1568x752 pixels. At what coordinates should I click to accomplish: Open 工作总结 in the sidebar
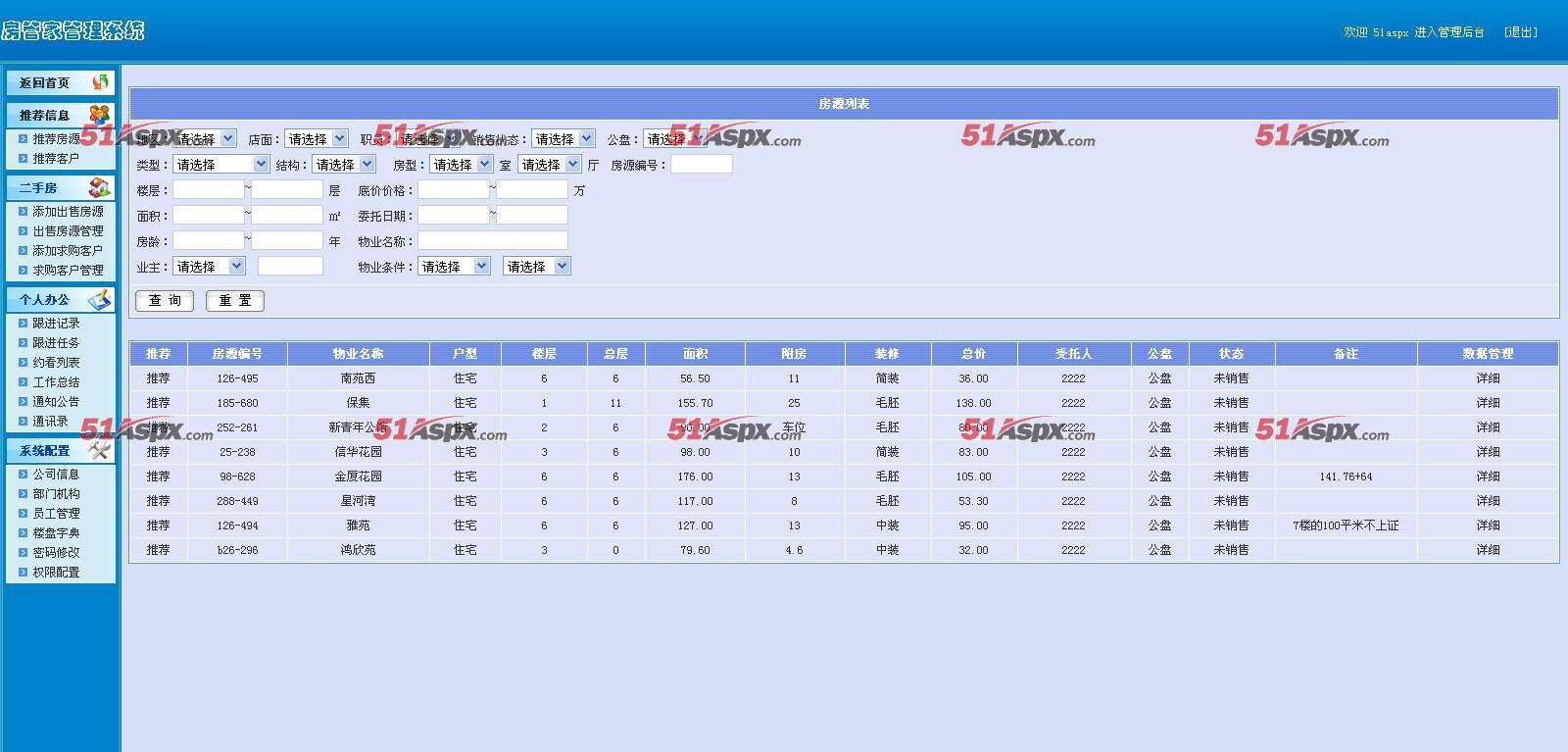(x=56, y=381)
